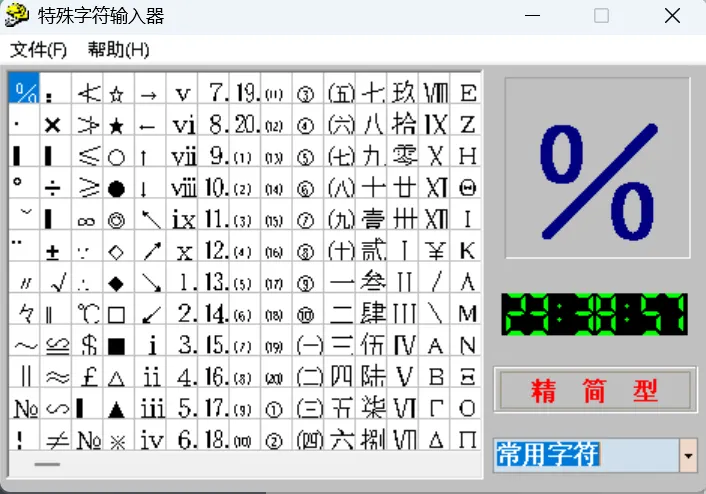Expand the 常用字符 category dropdown arrow
706x494 pixels.
tap(688, 455)
